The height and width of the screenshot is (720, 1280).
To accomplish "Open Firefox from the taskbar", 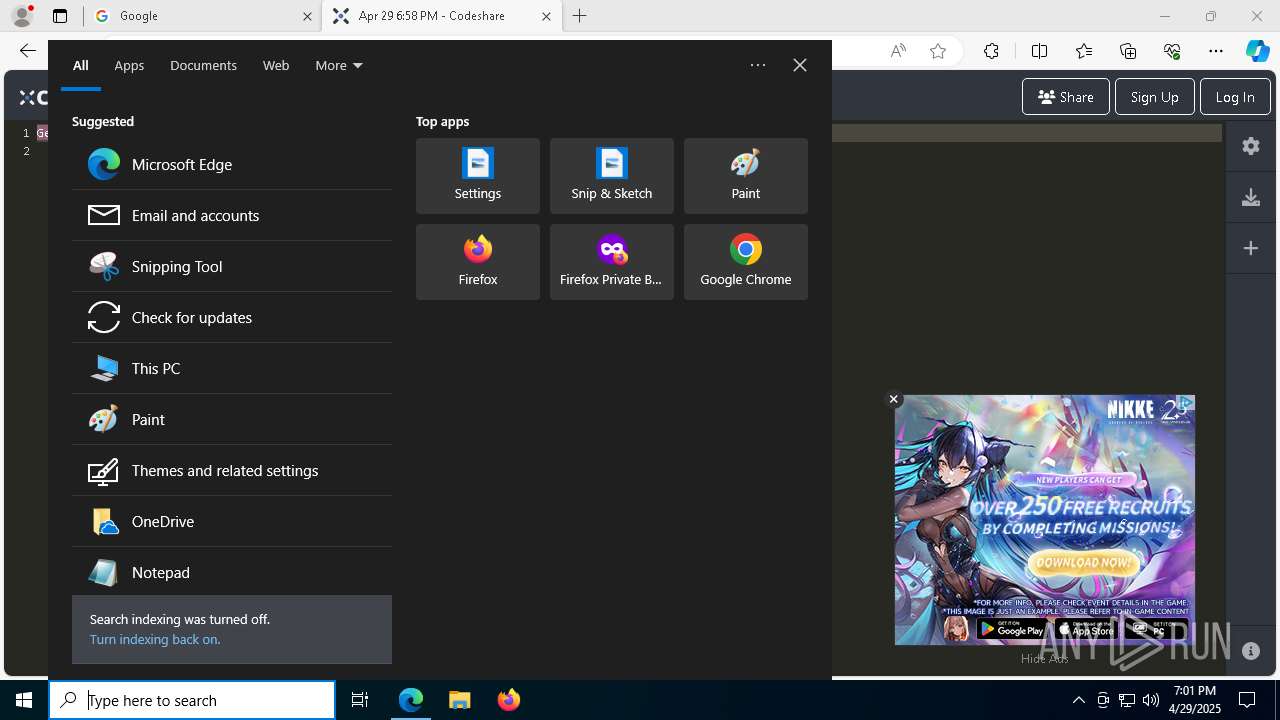I will tap(508, 700).
